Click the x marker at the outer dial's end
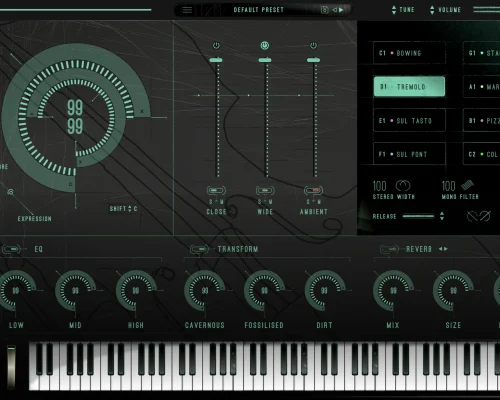500x400 pixels. click(142, 111)
